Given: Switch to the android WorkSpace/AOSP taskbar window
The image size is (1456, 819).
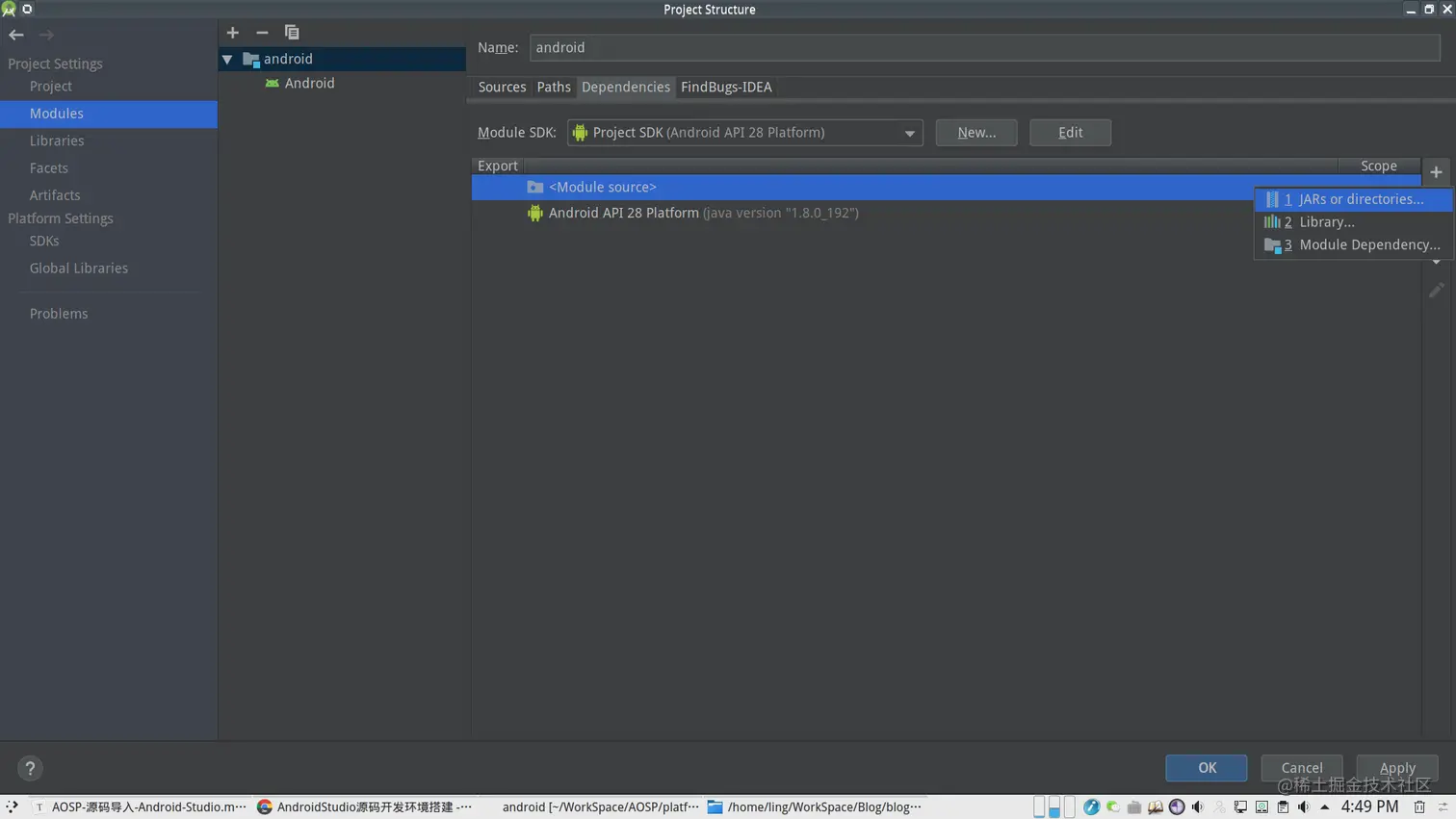Looking at the screenshot, I should tap(590, 807).
